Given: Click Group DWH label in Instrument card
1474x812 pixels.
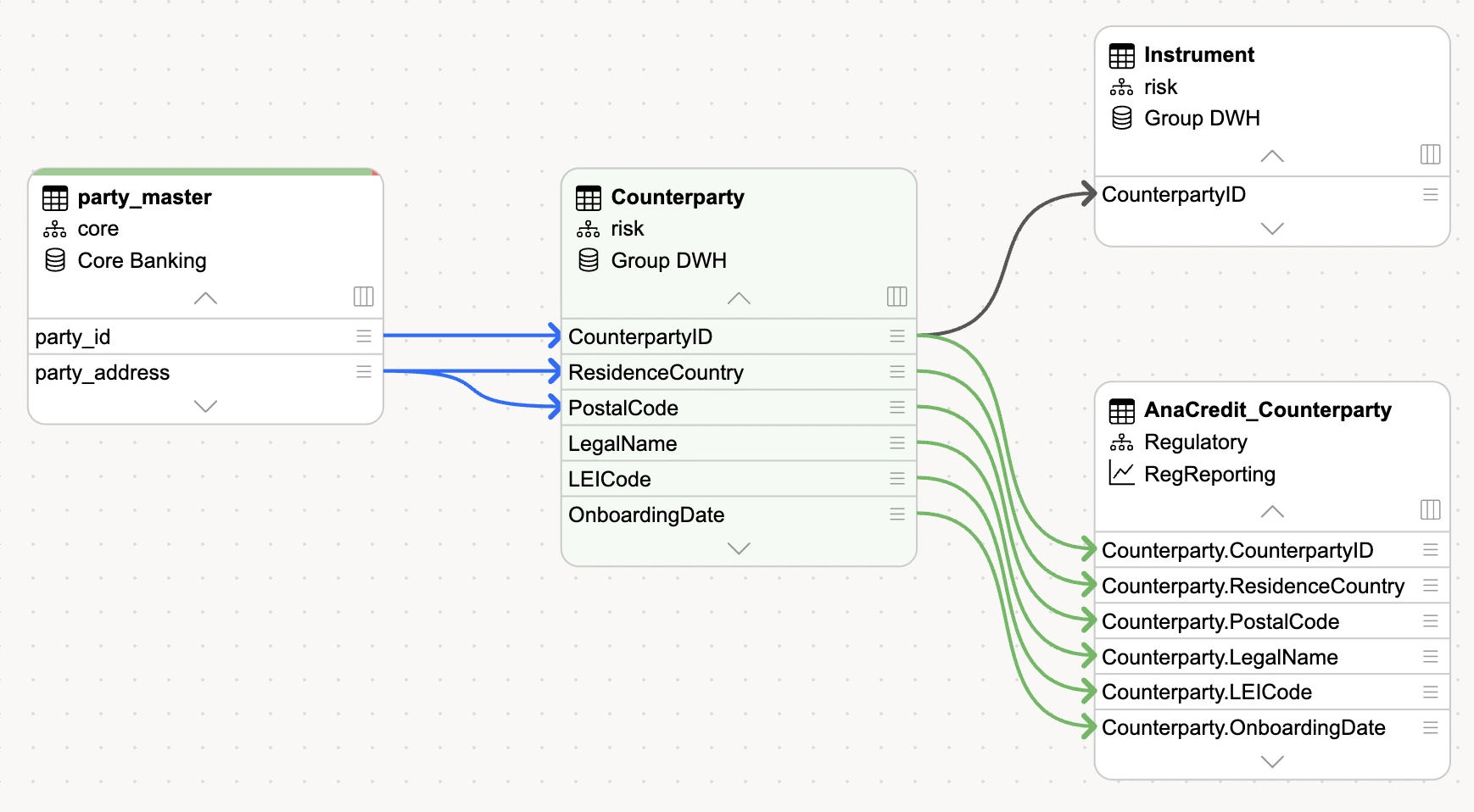Looking at the screenshot, I should (1202, 118).
